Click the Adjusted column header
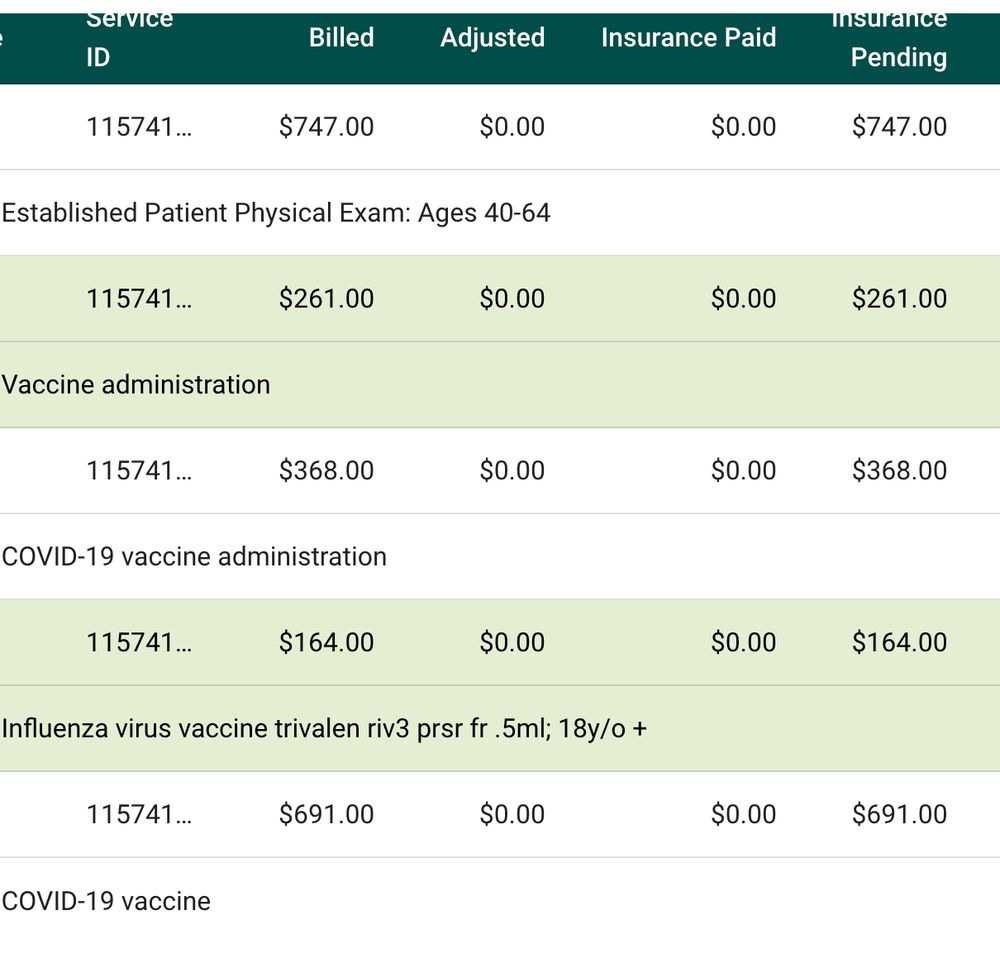 click(492, 38)
